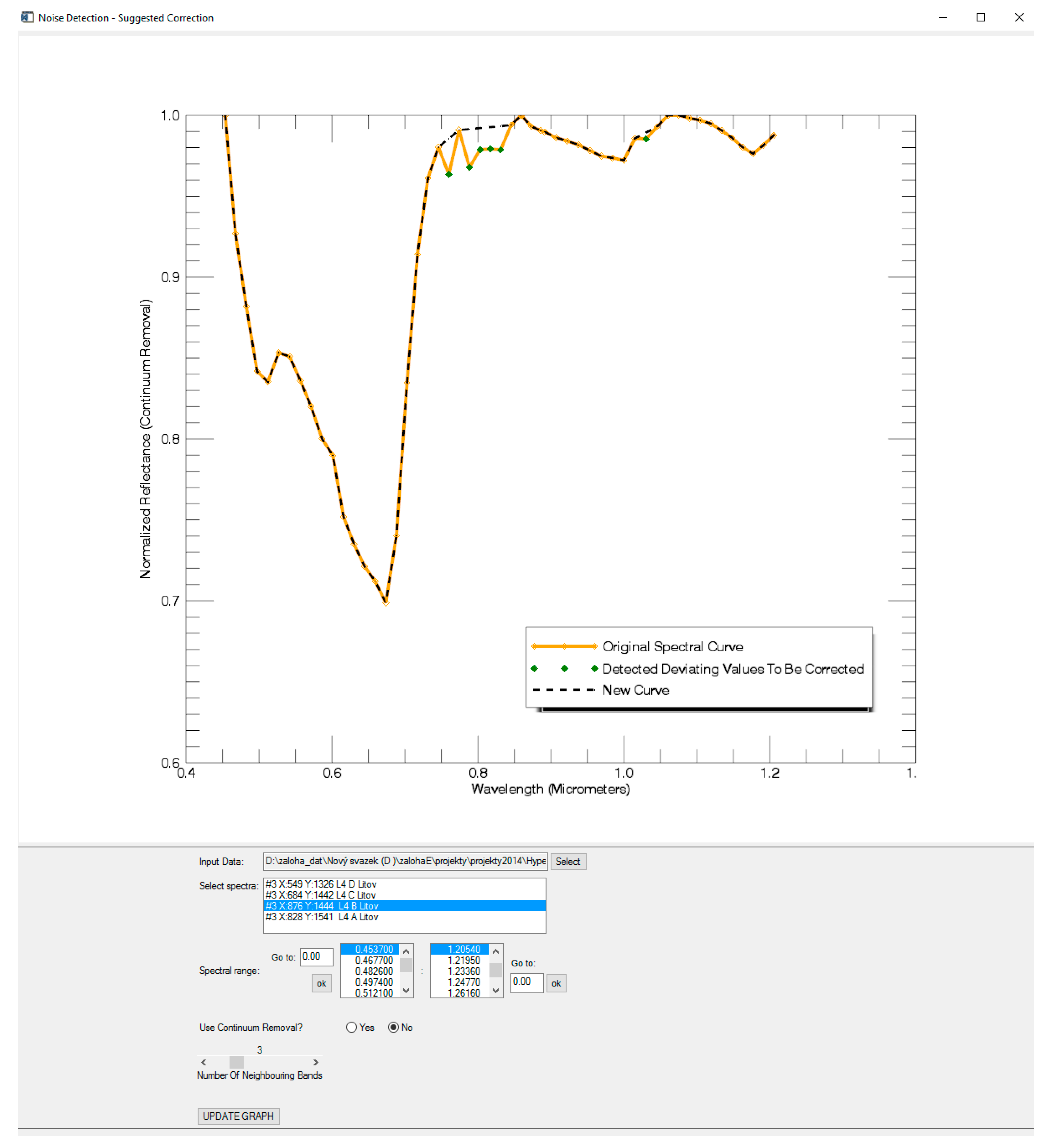Viewport: 1048px width, 1148px height.
Task: Choose start wavelength 0.453700
Action: [370, 949]
